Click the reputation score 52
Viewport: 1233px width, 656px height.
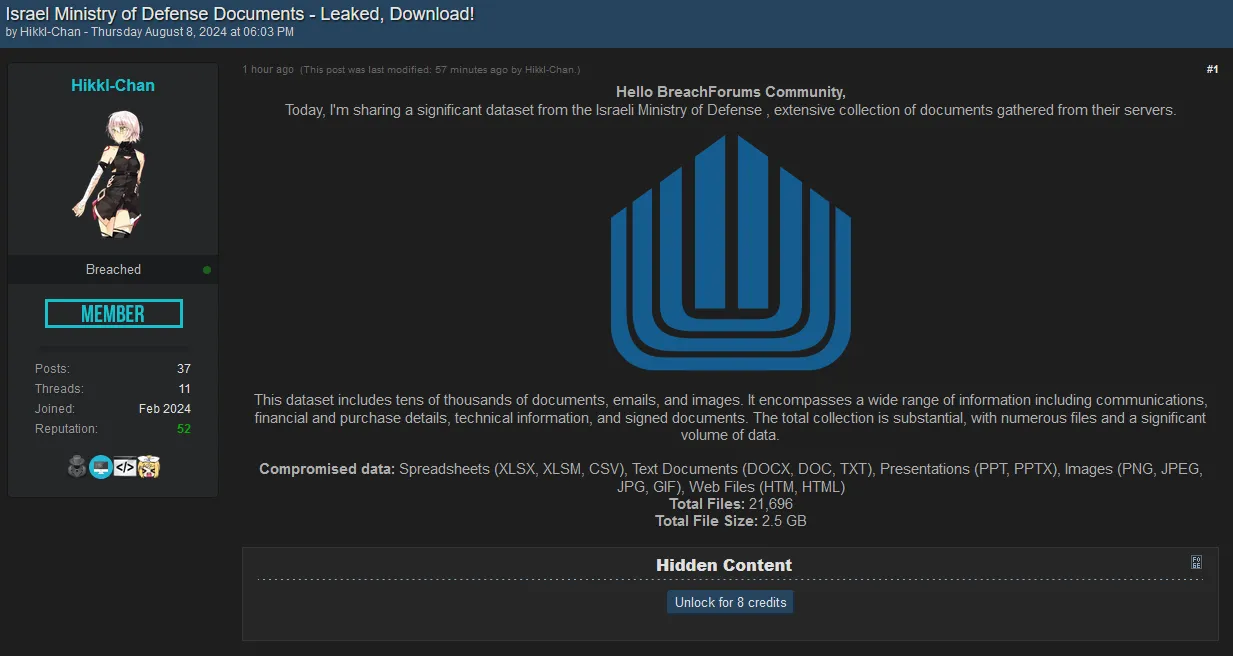point(183,429)
